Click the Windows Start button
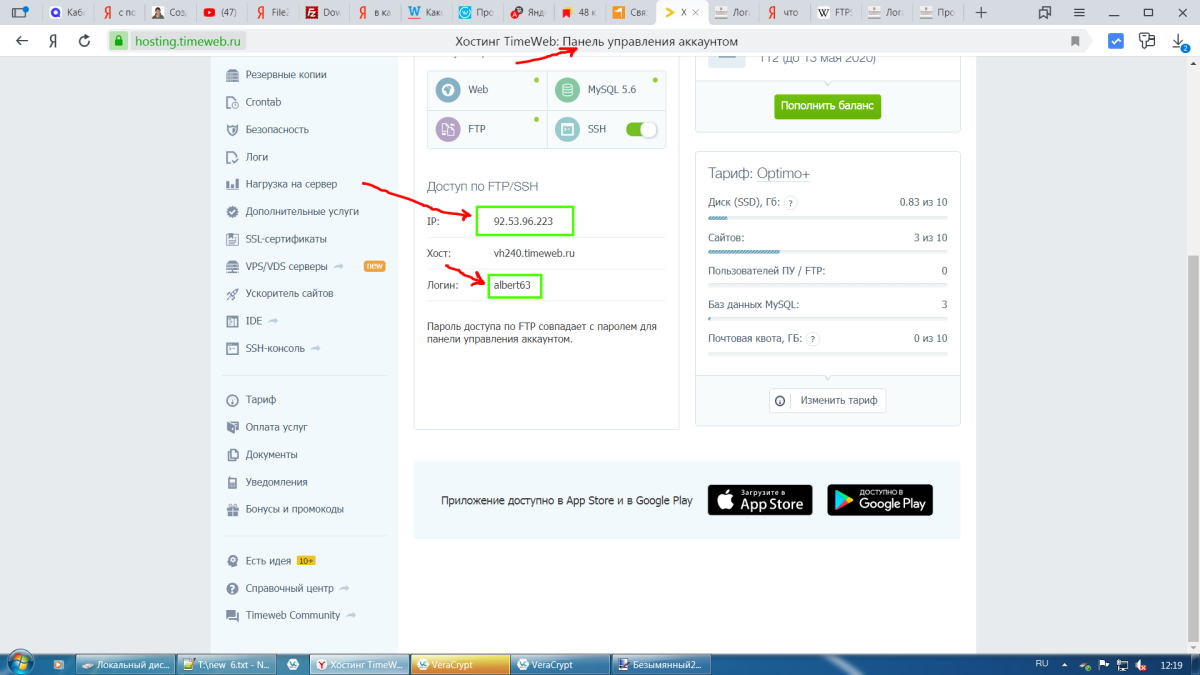 coord(20,663)
